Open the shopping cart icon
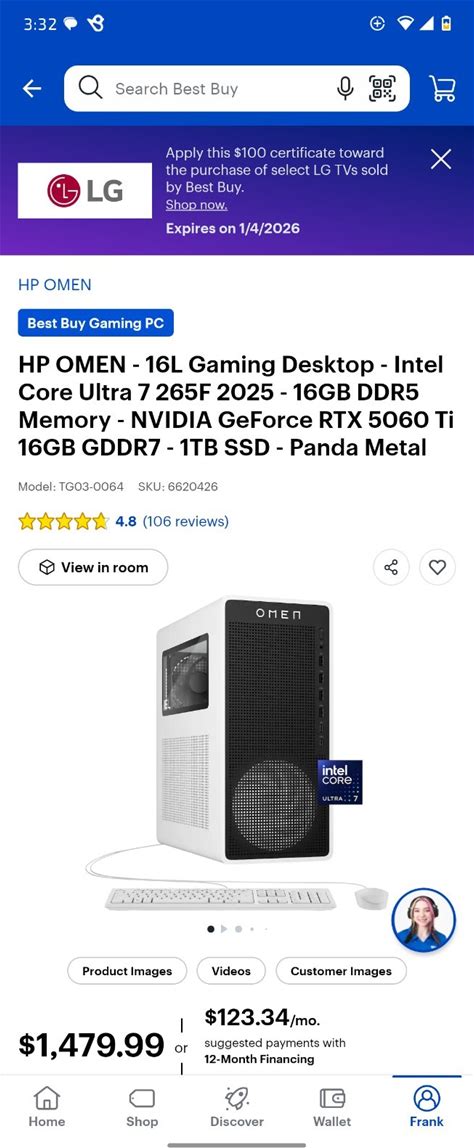474x1148 pixels. click(442, 89)
